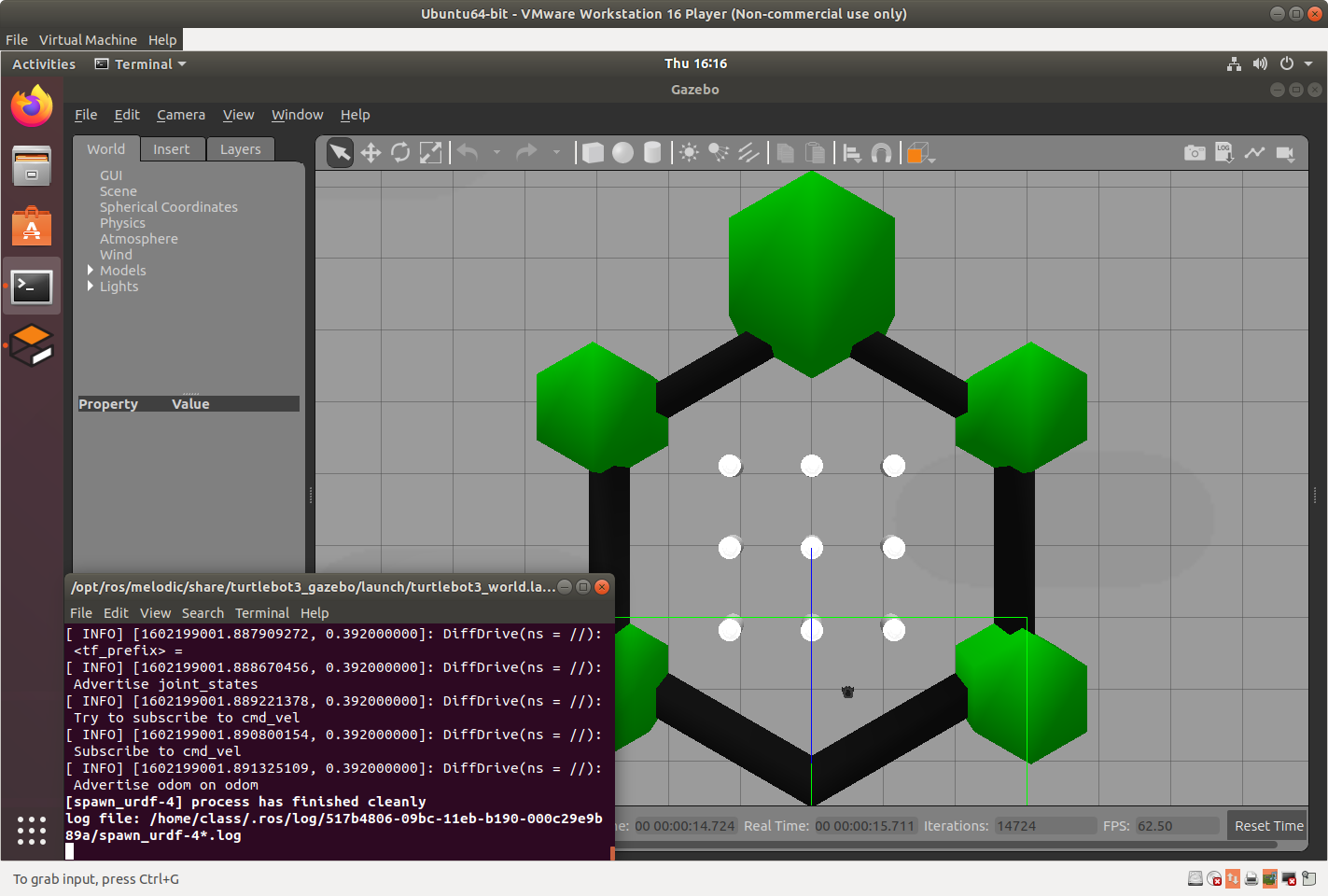Screen dimensions: 1328x896
Task: Expand the Models tree node
Action: pyautogui.click(x=91, y=271)
